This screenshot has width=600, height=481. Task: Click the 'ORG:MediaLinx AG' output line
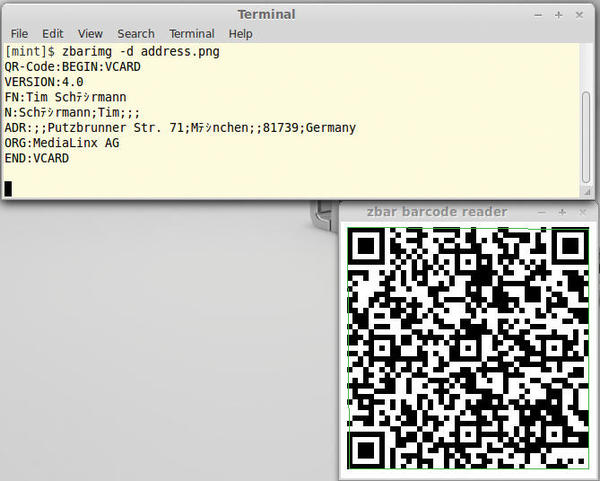(x=62, y=143)
